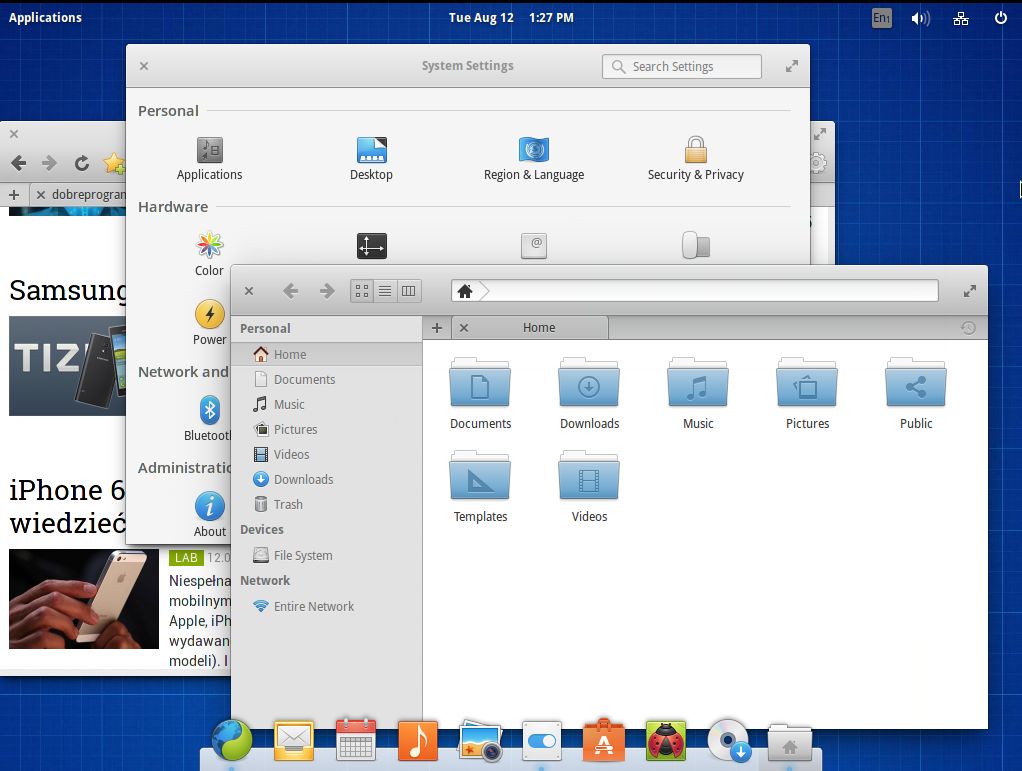Open keyboard layout indicator menu
The image size is (1022, 771).
point(881,18)
